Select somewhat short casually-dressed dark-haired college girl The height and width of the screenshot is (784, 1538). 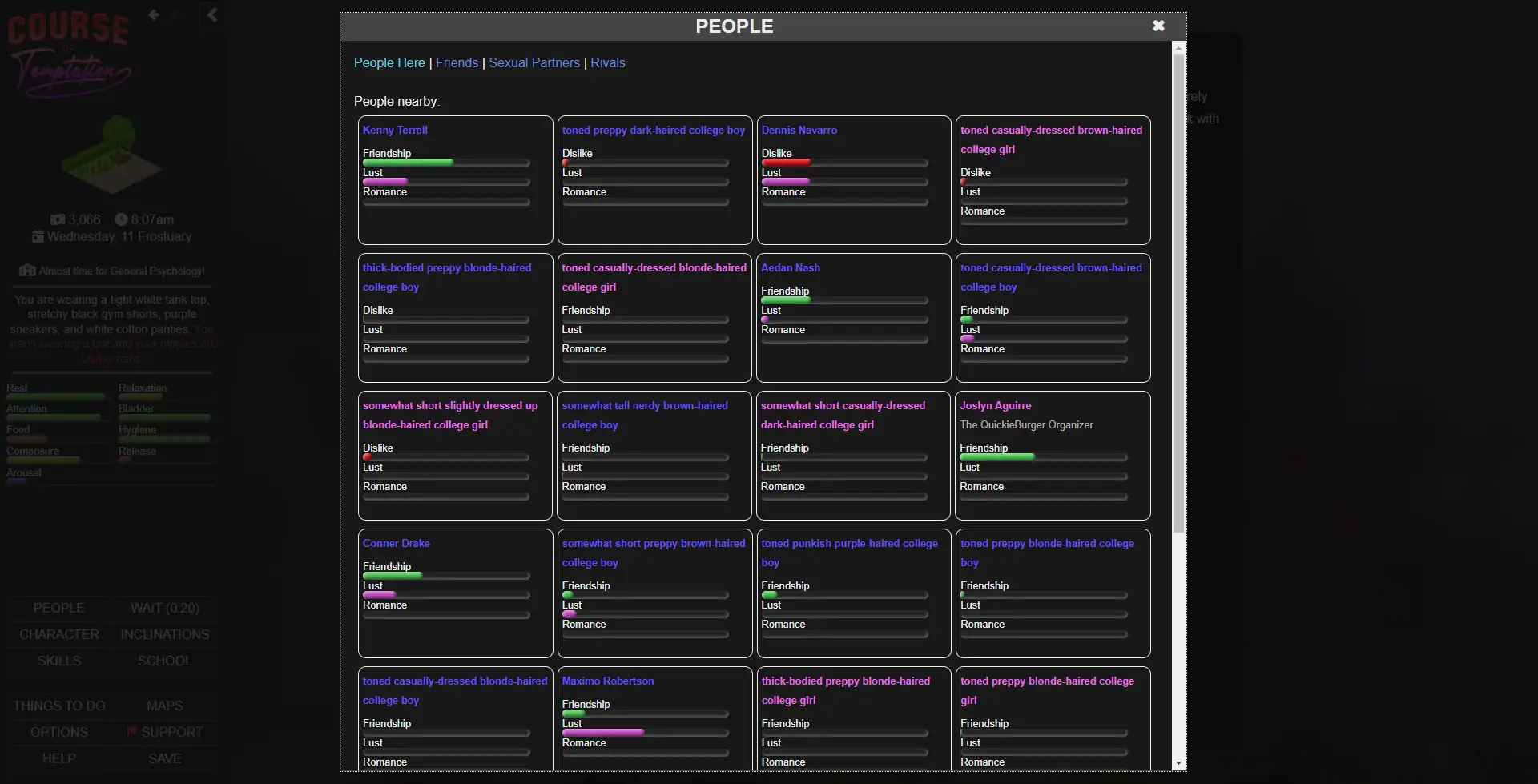[843, 415]
